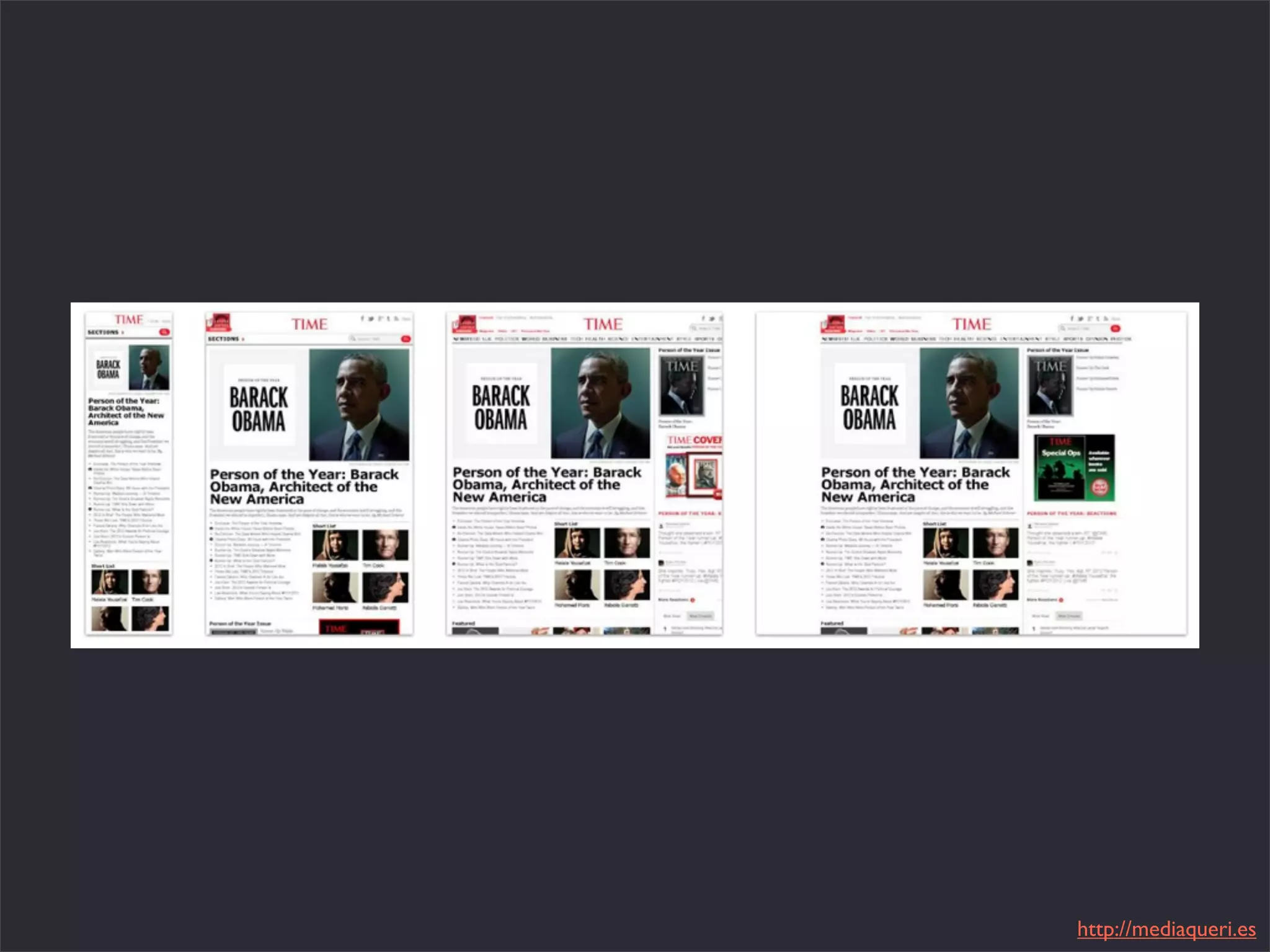The height and width of the screenshot is (952, 1270).
Task: Click the Special Ops ad in widest layout
Action: click(1074, 468)
